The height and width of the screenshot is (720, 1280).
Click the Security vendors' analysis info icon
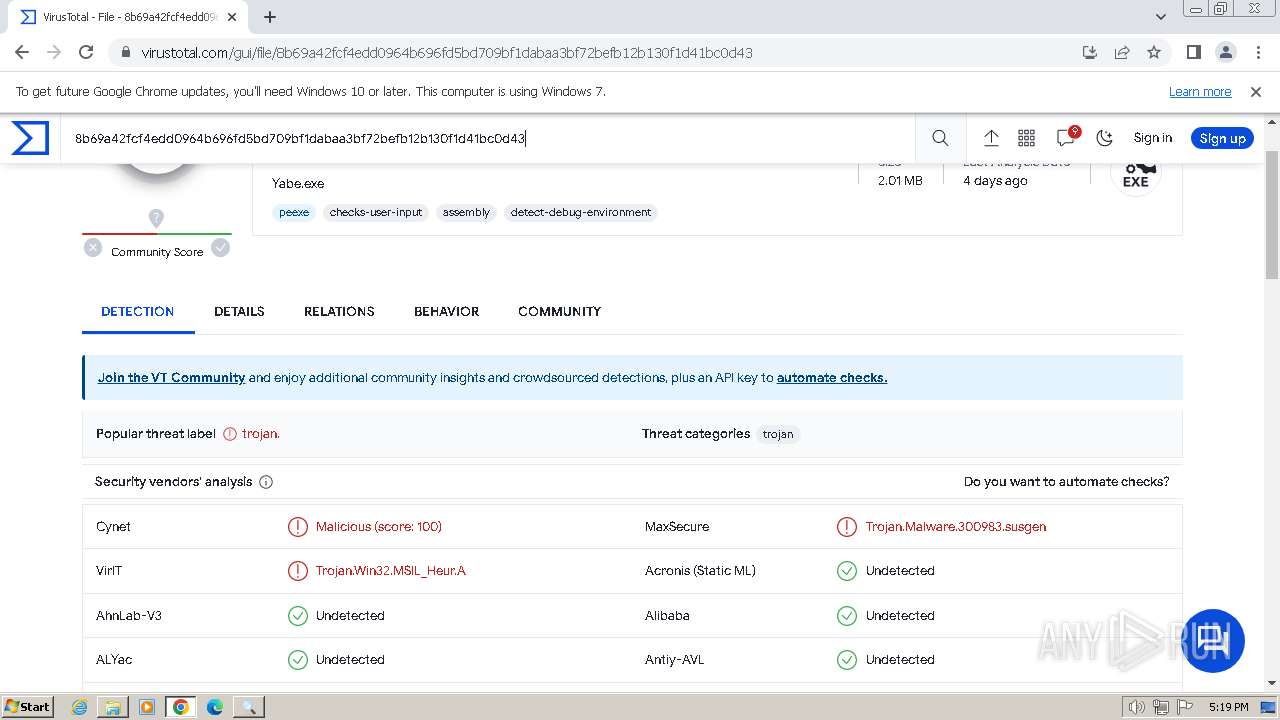coord(266,482)
